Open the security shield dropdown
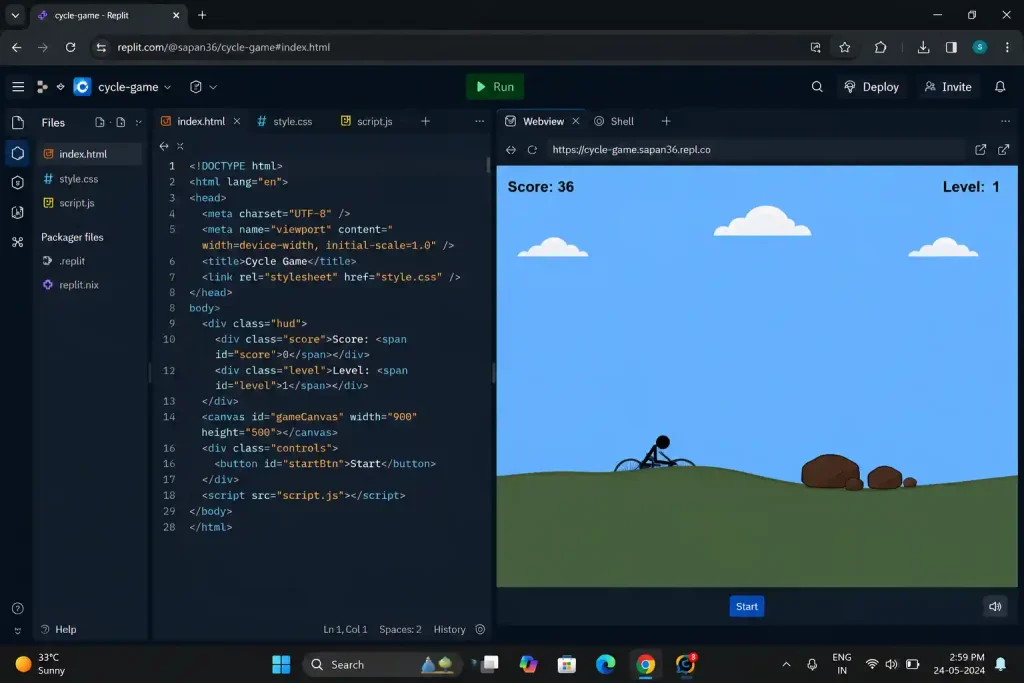1024x683 pixels. tap(202, 87)
